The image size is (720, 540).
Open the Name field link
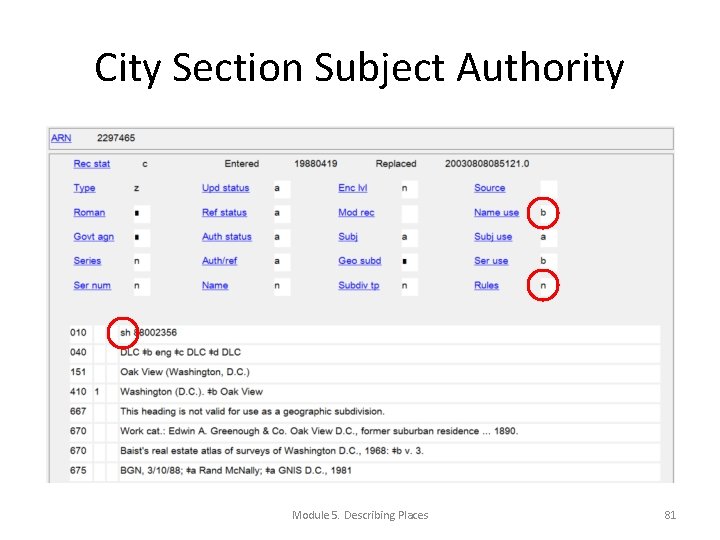tap(215, 285)
